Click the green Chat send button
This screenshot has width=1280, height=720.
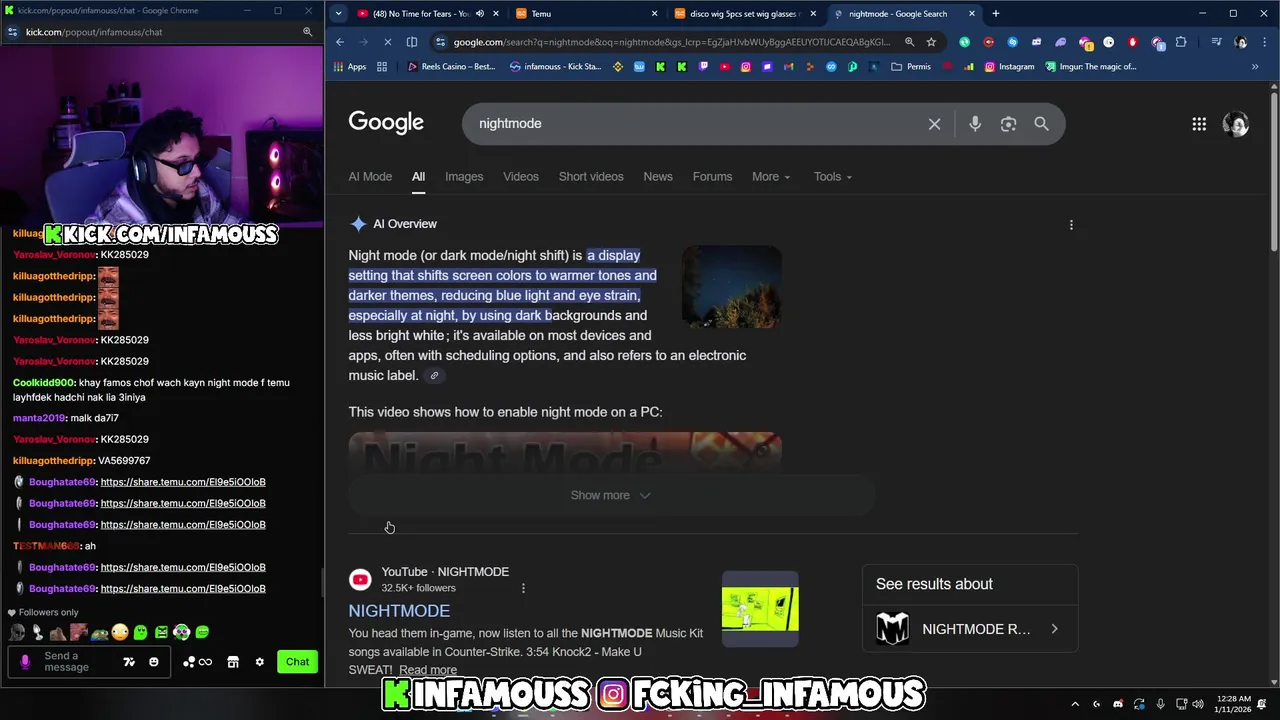[x=297, y=662]
